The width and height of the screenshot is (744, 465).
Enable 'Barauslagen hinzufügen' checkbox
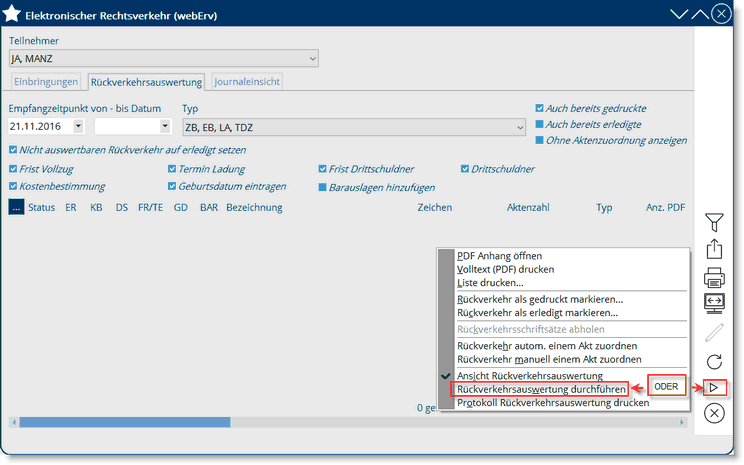[x=322, y=187]
